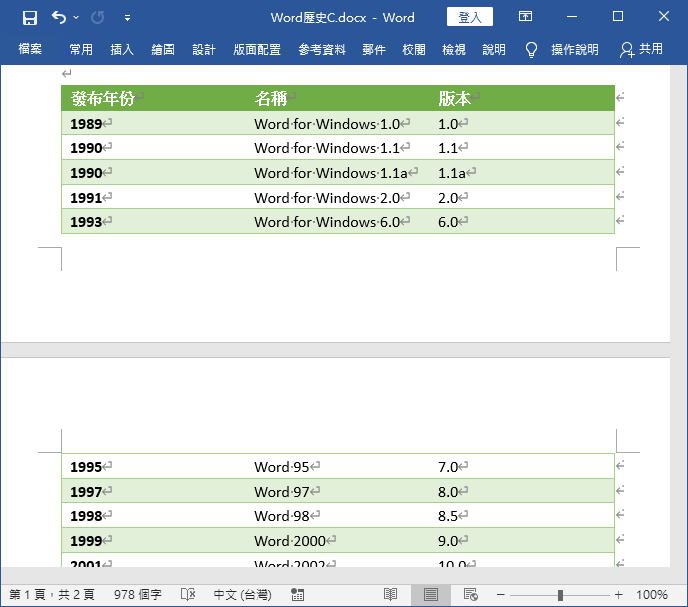Open Customize Quick Access Toolbar dropdown

pyautogui.click(x=127, y=18)
